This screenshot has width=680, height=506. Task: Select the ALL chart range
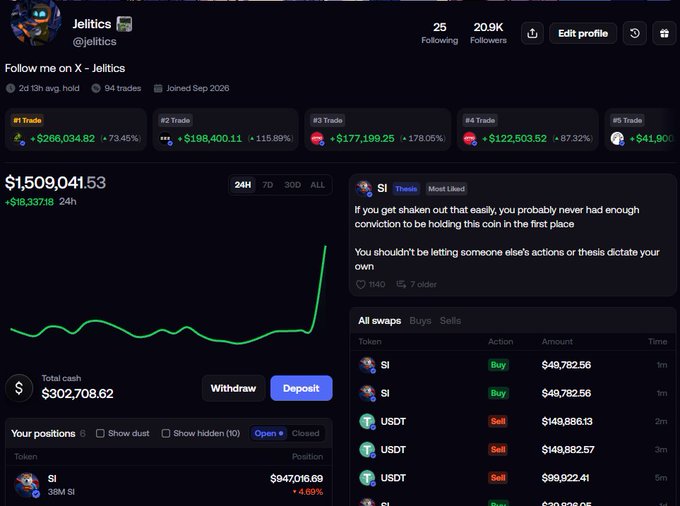pyautogui.click(x=317, y=185)
